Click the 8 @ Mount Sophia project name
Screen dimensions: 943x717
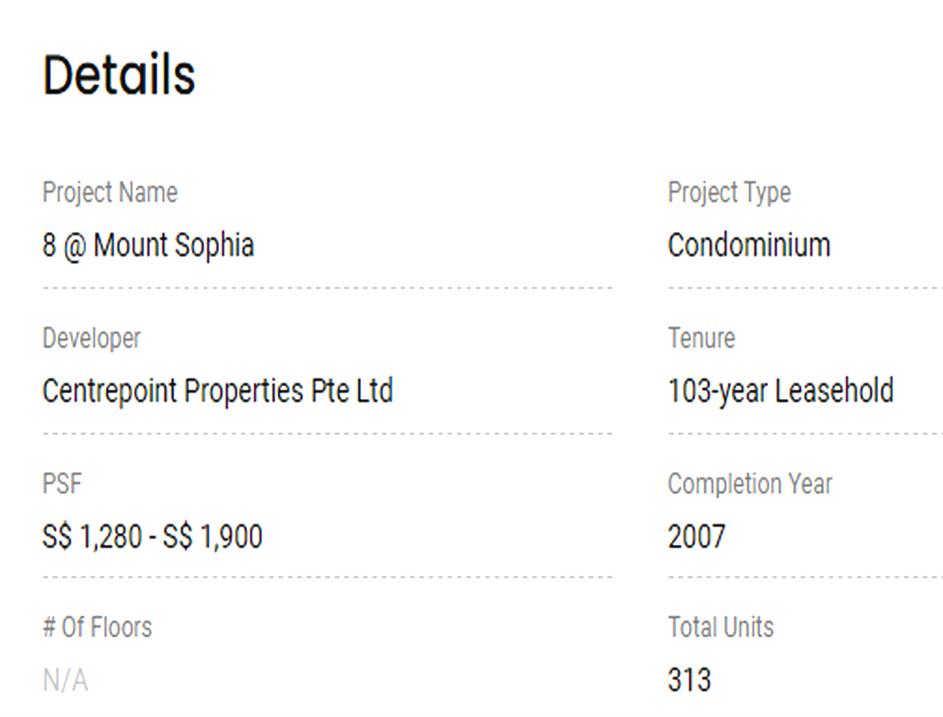pos(148,245)
